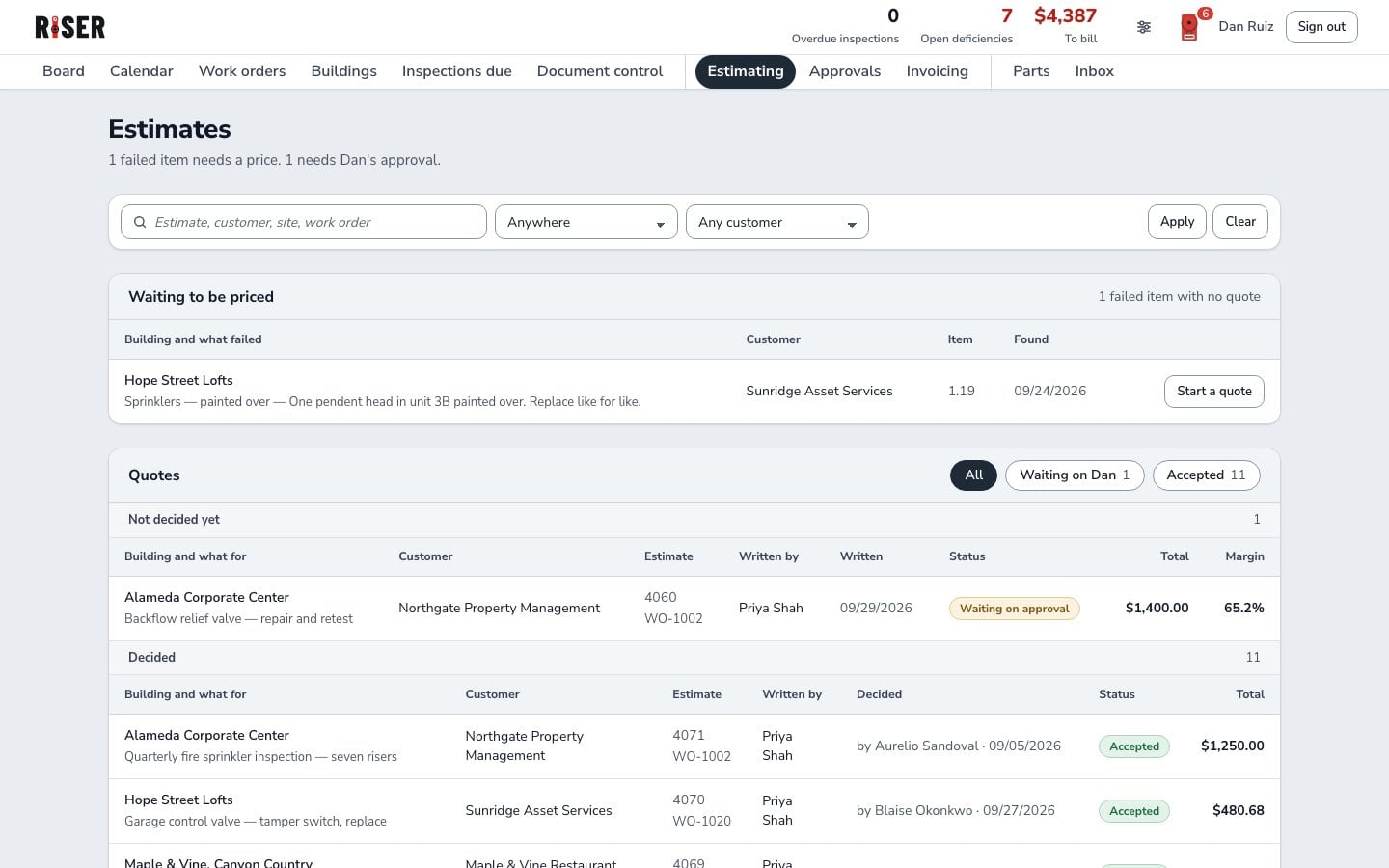Click Accepted badge for the $480.68 quote
Viewport: 1389px width, 868px height.
1134,811
